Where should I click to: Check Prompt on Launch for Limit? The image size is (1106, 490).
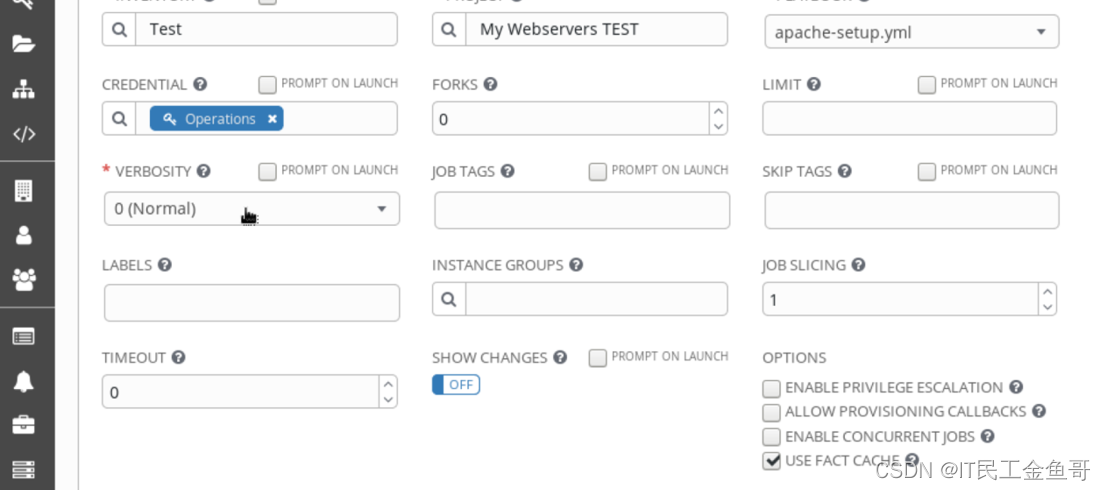[x=927, y=85]
